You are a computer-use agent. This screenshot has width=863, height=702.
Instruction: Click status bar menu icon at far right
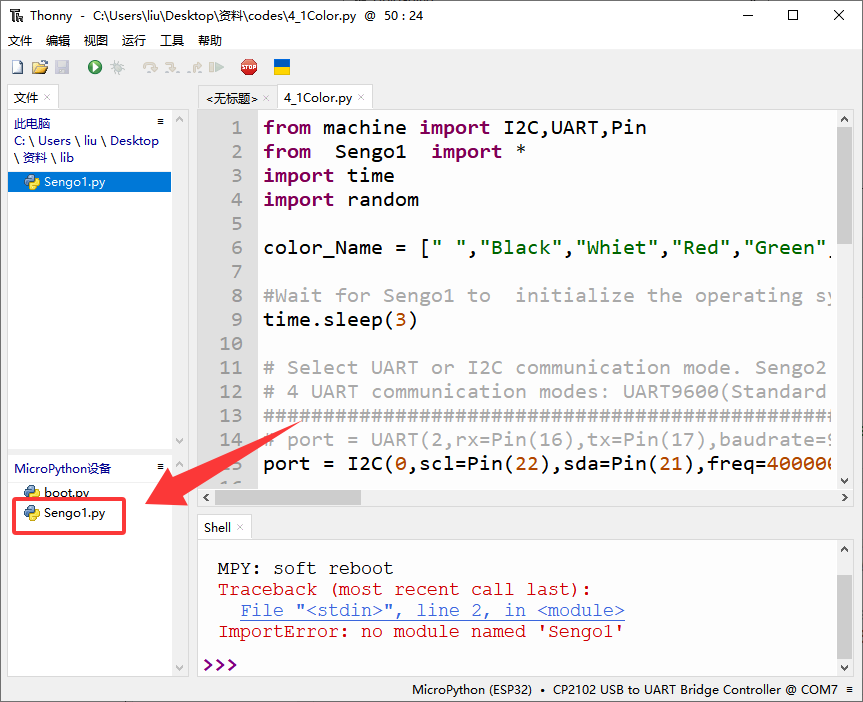tap(850, 689)
